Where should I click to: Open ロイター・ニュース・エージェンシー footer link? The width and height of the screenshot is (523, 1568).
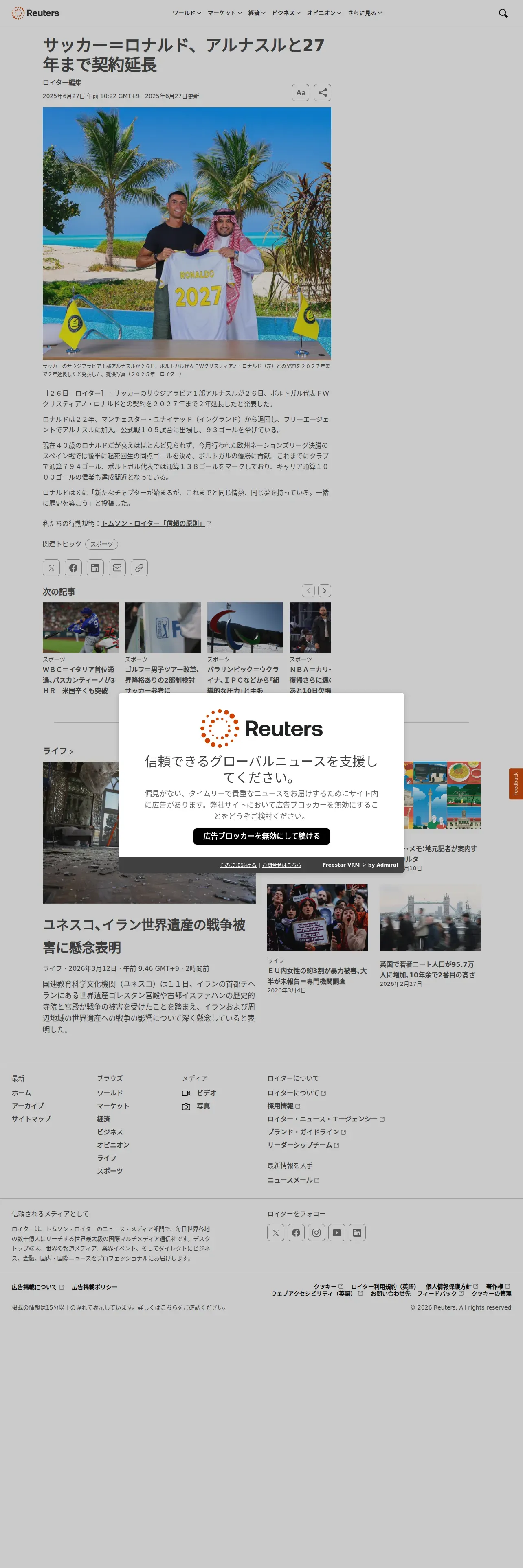click(326, 1119)
